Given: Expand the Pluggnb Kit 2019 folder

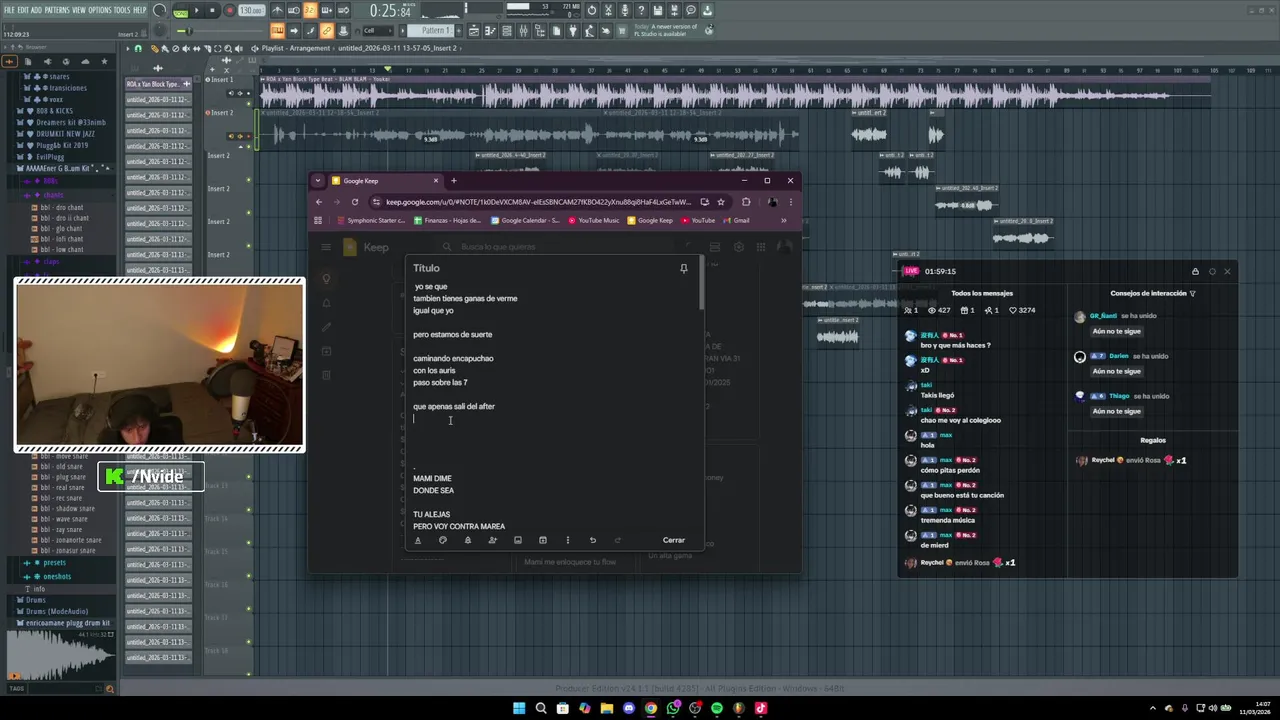Looking at the screenshot, I should [x=61, y=145].
